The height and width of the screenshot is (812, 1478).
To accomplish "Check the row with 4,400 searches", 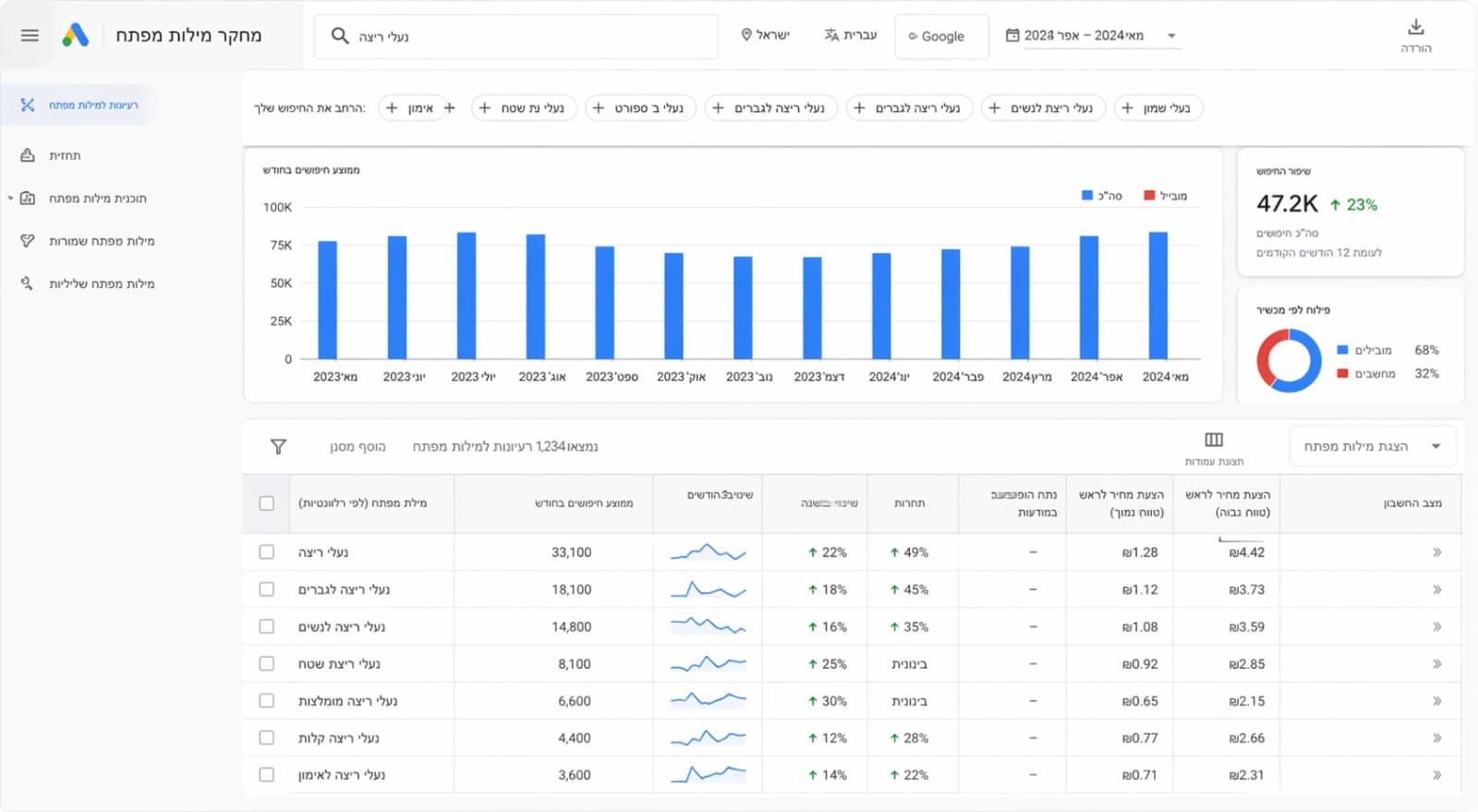I will pos(267,737).
